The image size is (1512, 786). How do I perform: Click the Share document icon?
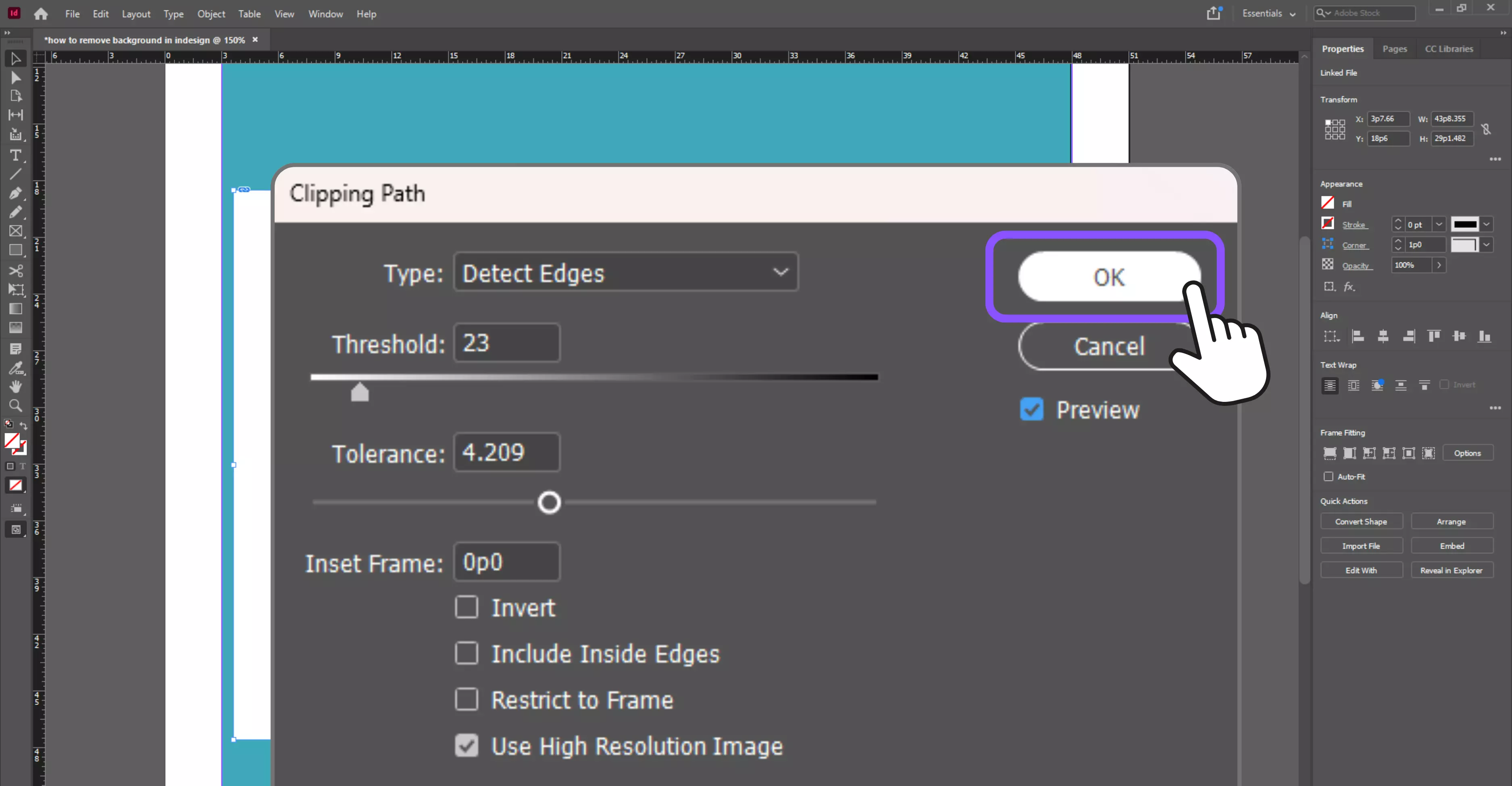click(x=1213, y=13)
